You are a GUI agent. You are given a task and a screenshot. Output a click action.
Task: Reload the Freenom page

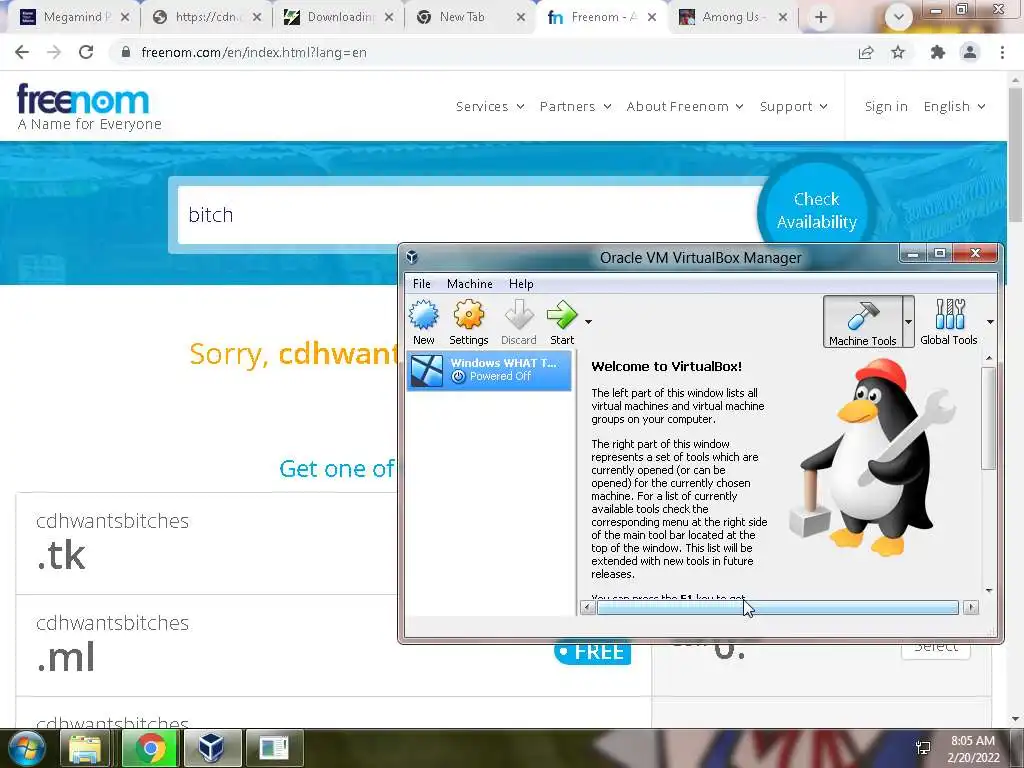(x=86, y=52)
